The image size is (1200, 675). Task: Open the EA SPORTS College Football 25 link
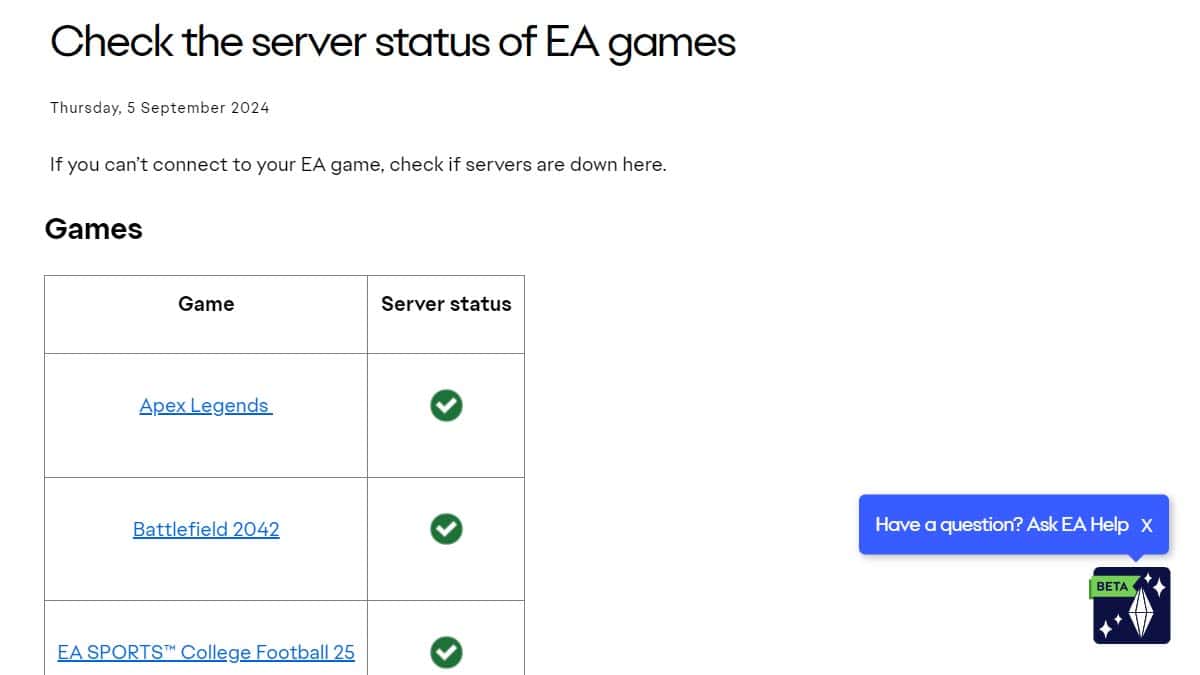(206, 652)
